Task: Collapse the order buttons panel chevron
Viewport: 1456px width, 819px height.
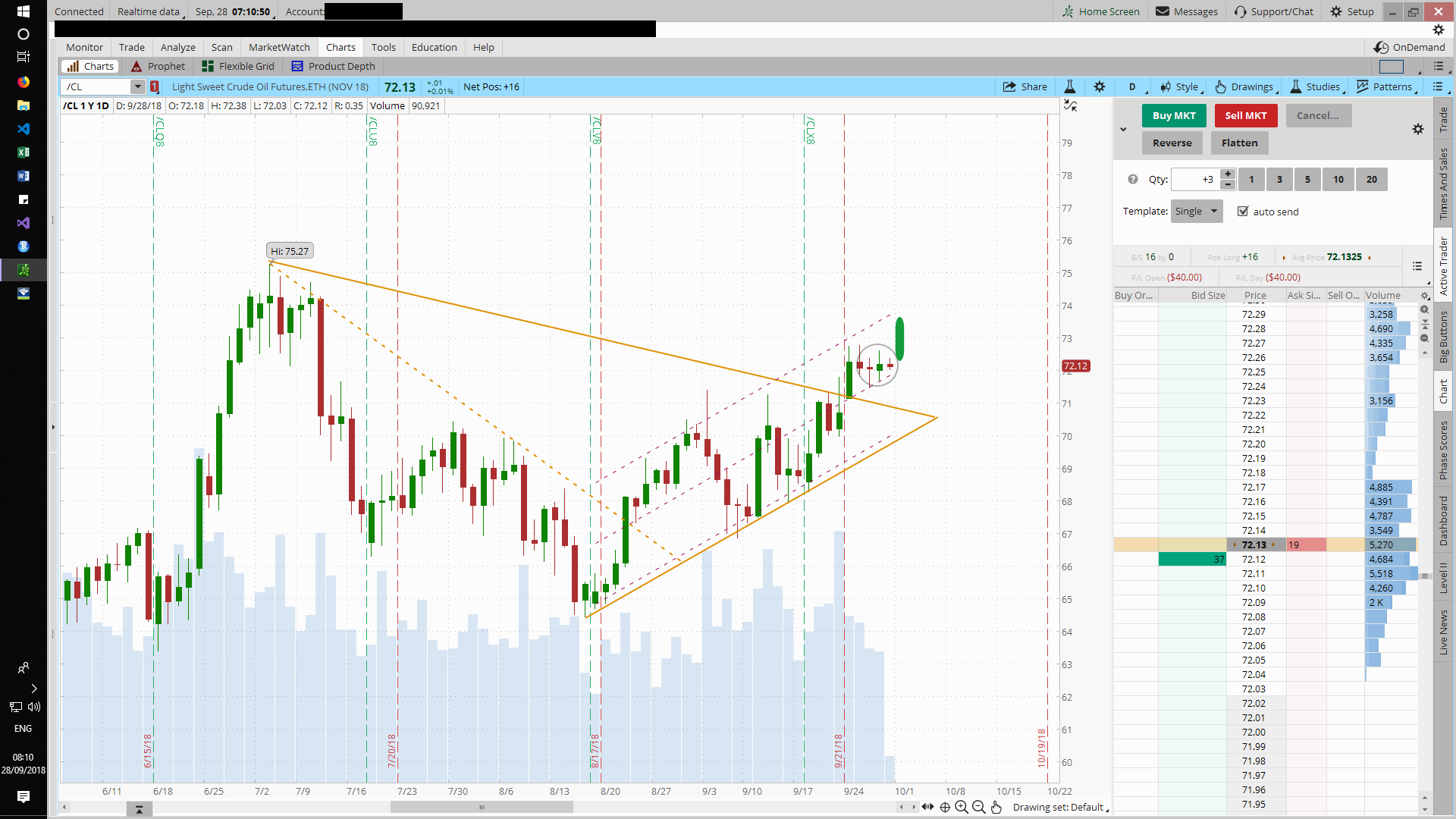Action: (x=1123, y=129)
